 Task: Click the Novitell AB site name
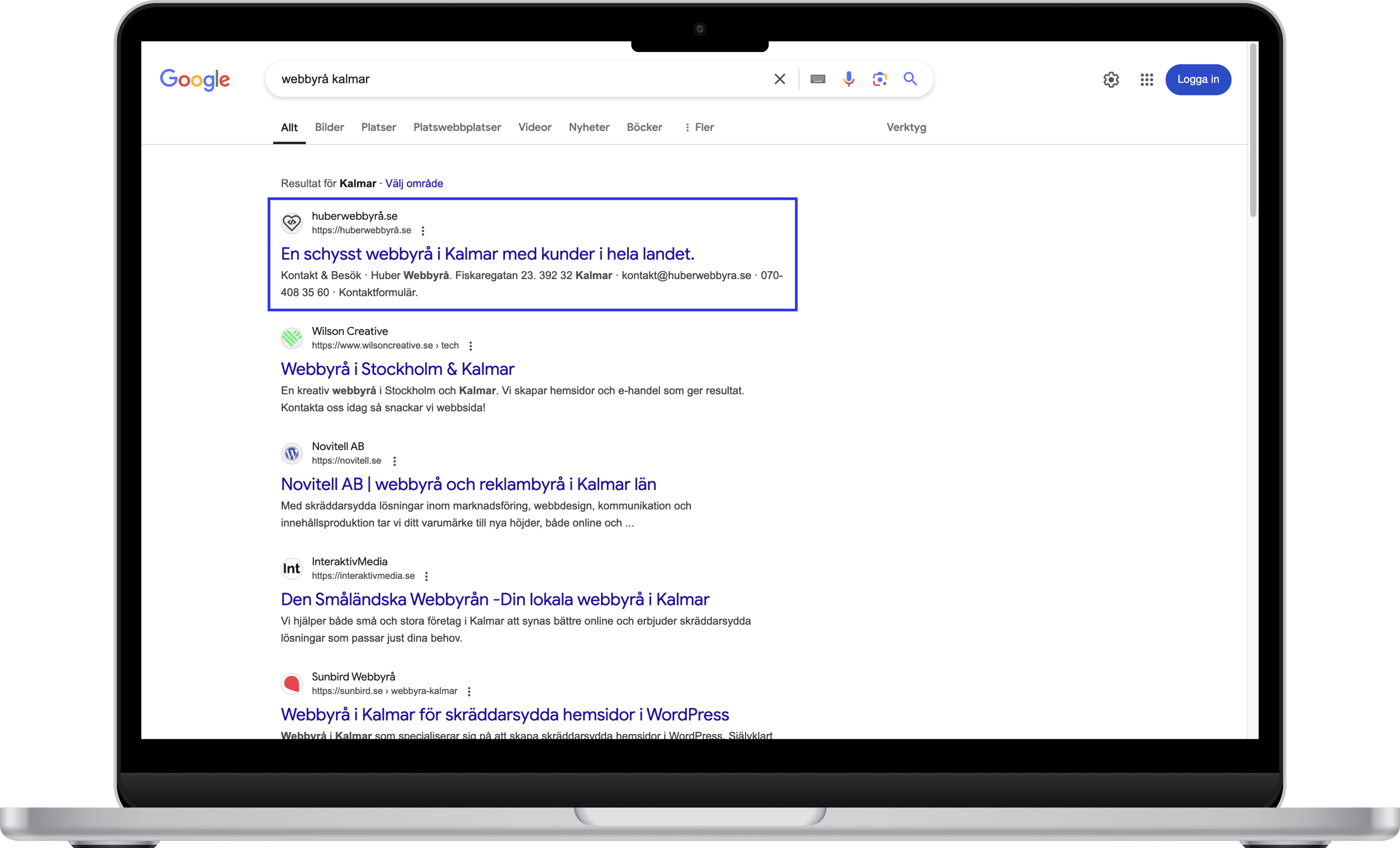338,446
